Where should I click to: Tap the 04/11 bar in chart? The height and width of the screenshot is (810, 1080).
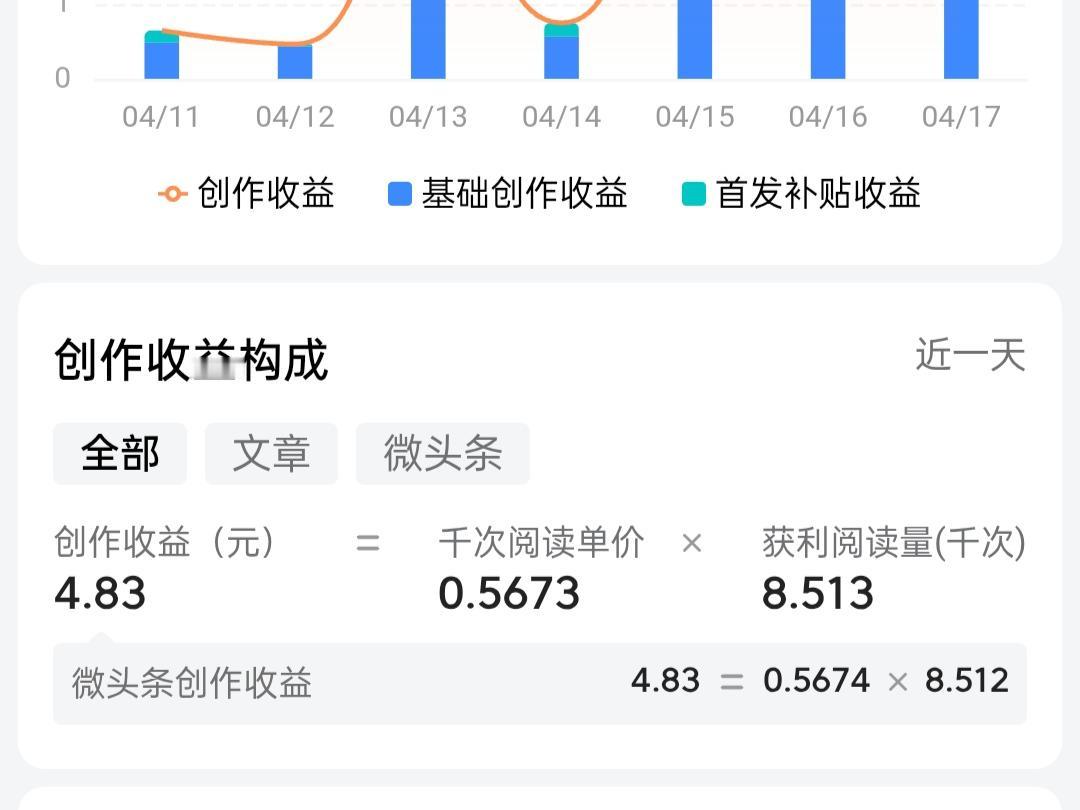[161, 55]
